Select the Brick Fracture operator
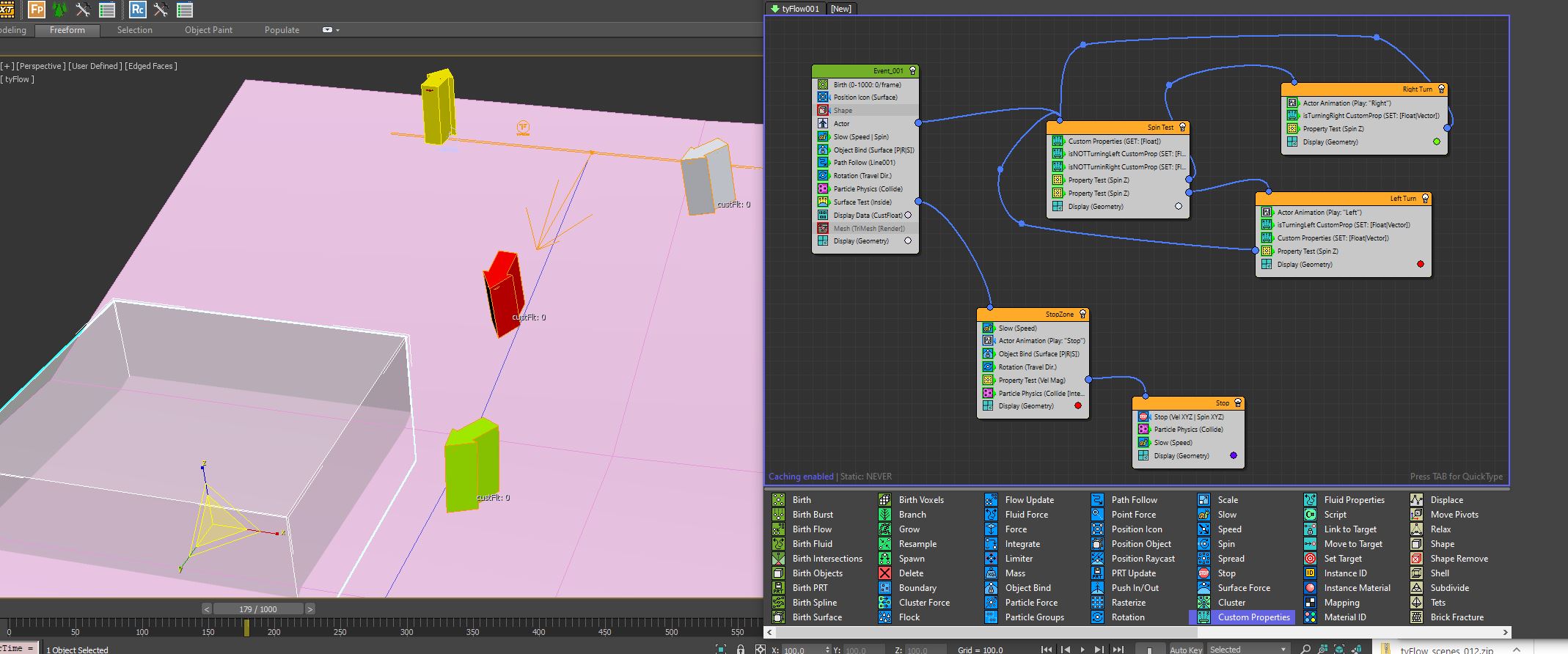Viewport: 1568px width, 654px height. [1457, 617]
